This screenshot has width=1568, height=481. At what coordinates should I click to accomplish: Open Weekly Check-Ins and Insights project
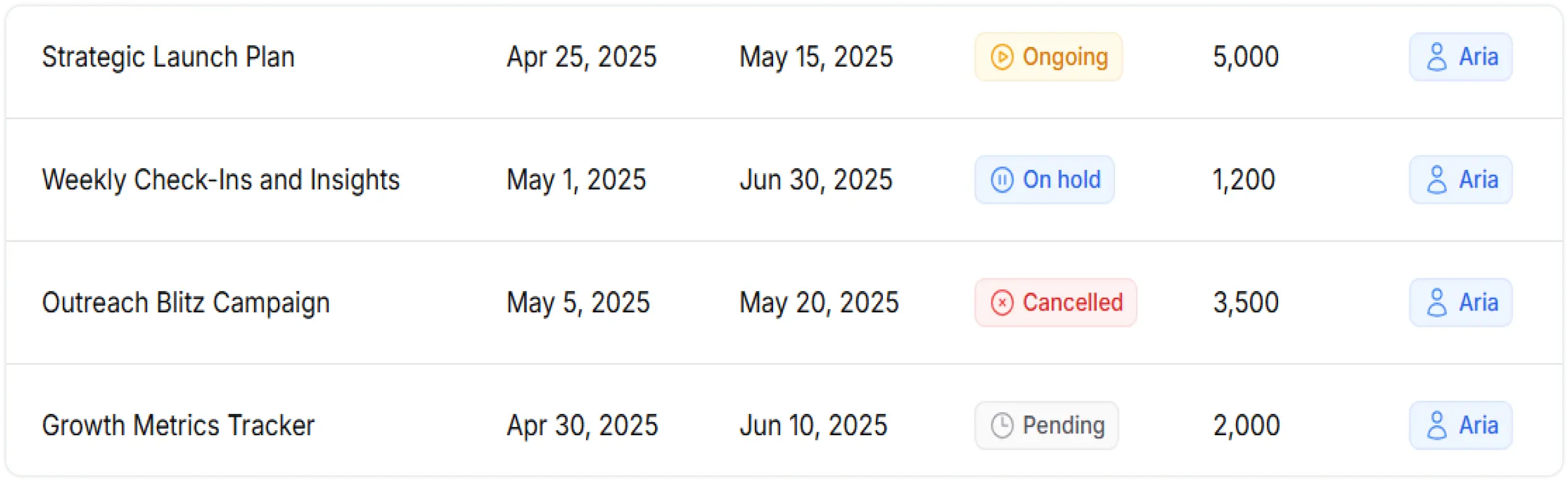pos(221,180)
